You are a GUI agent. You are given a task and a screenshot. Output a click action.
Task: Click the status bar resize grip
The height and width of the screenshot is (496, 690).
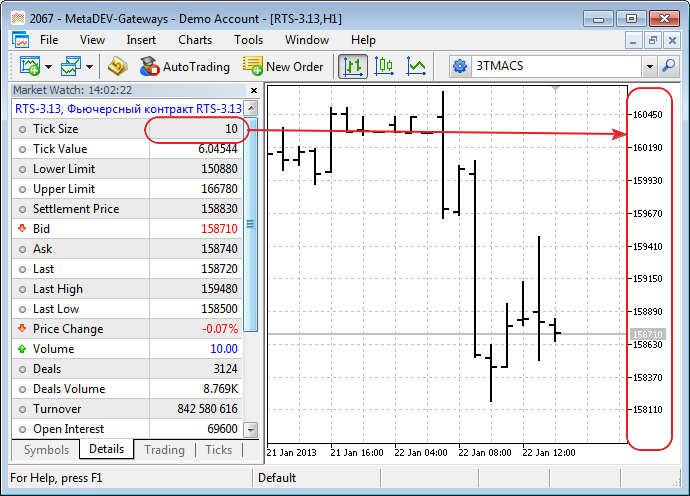[676, 482]
